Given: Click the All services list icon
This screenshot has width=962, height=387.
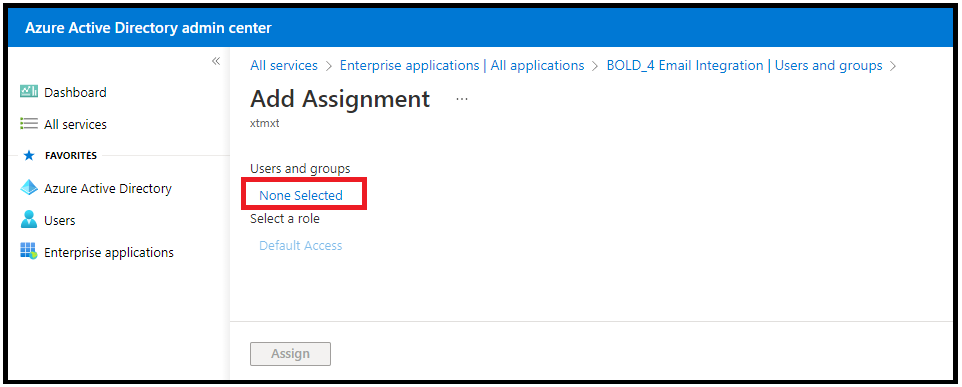Looking at the screenshot, I should pyautogui.click(x=29, y=124).
